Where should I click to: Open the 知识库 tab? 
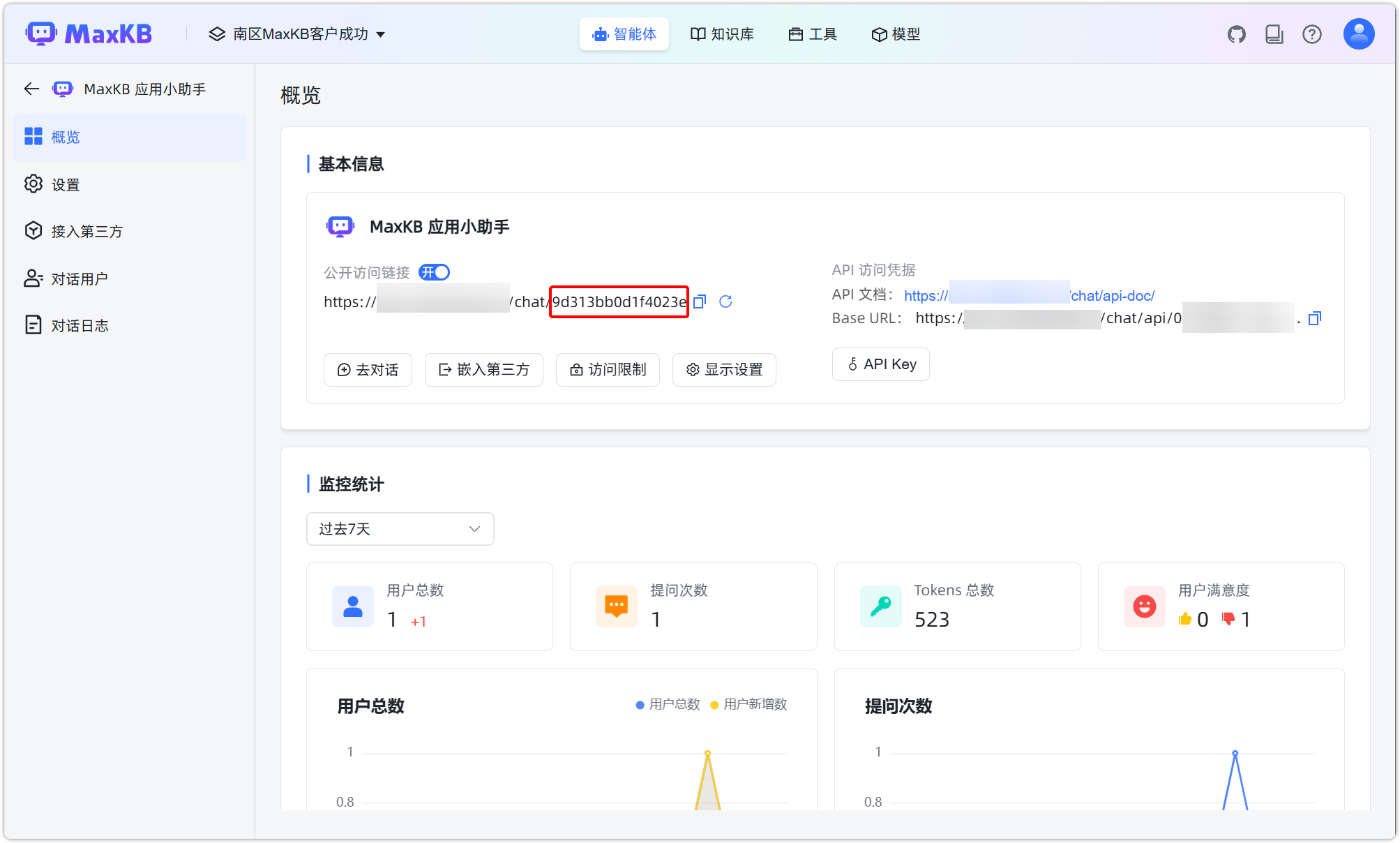[722, 33]
